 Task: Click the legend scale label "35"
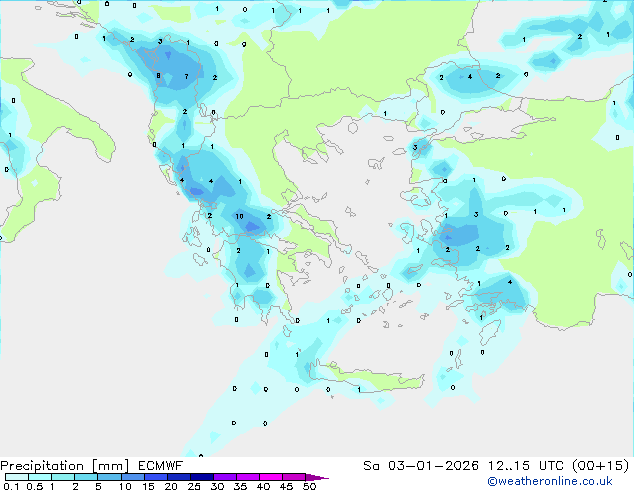(x=240, y=486)
